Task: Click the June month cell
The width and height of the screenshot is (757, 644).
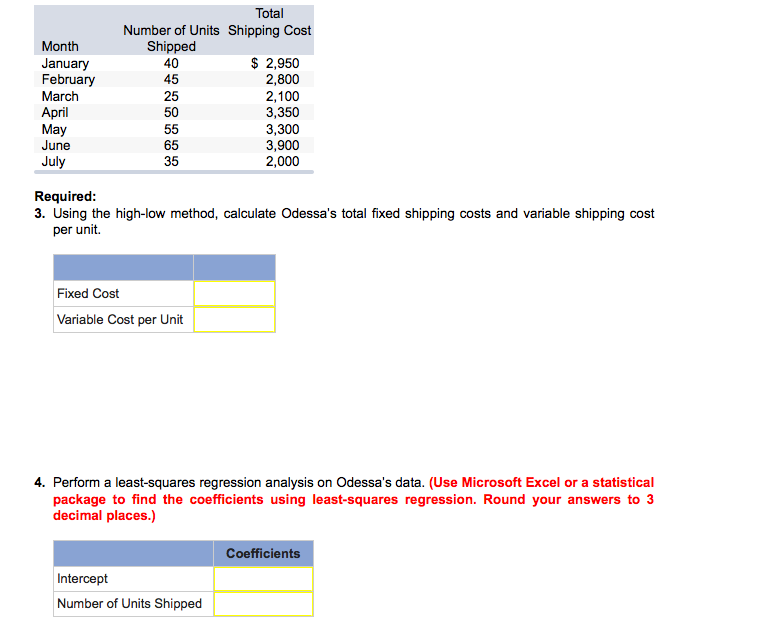Action: coord(56,145)
